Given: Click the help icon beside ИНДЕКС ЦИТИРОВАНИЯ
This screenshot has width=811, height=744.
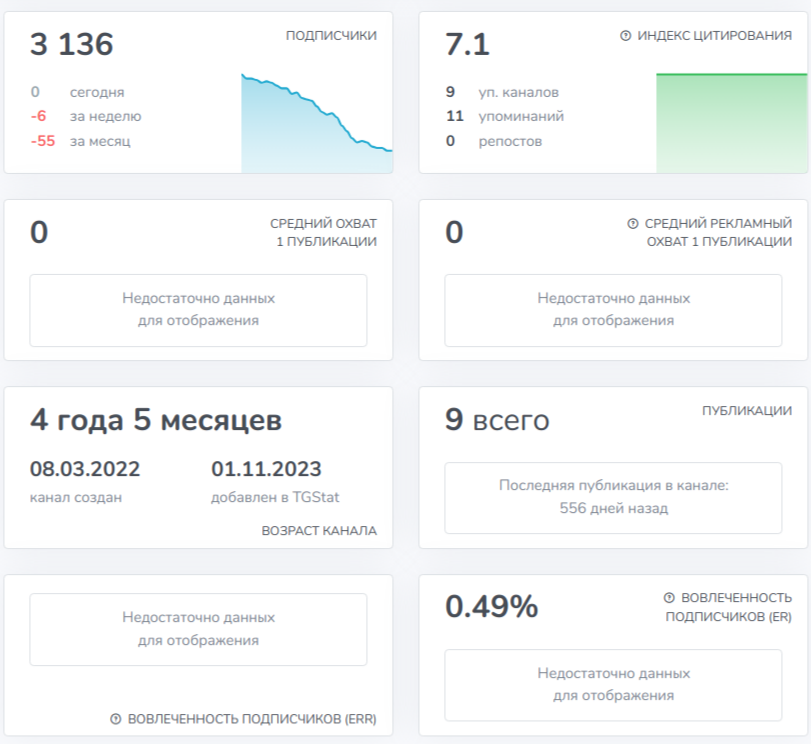Looking at the screenshot, I should pyautogui.click(x=625, y=36).
